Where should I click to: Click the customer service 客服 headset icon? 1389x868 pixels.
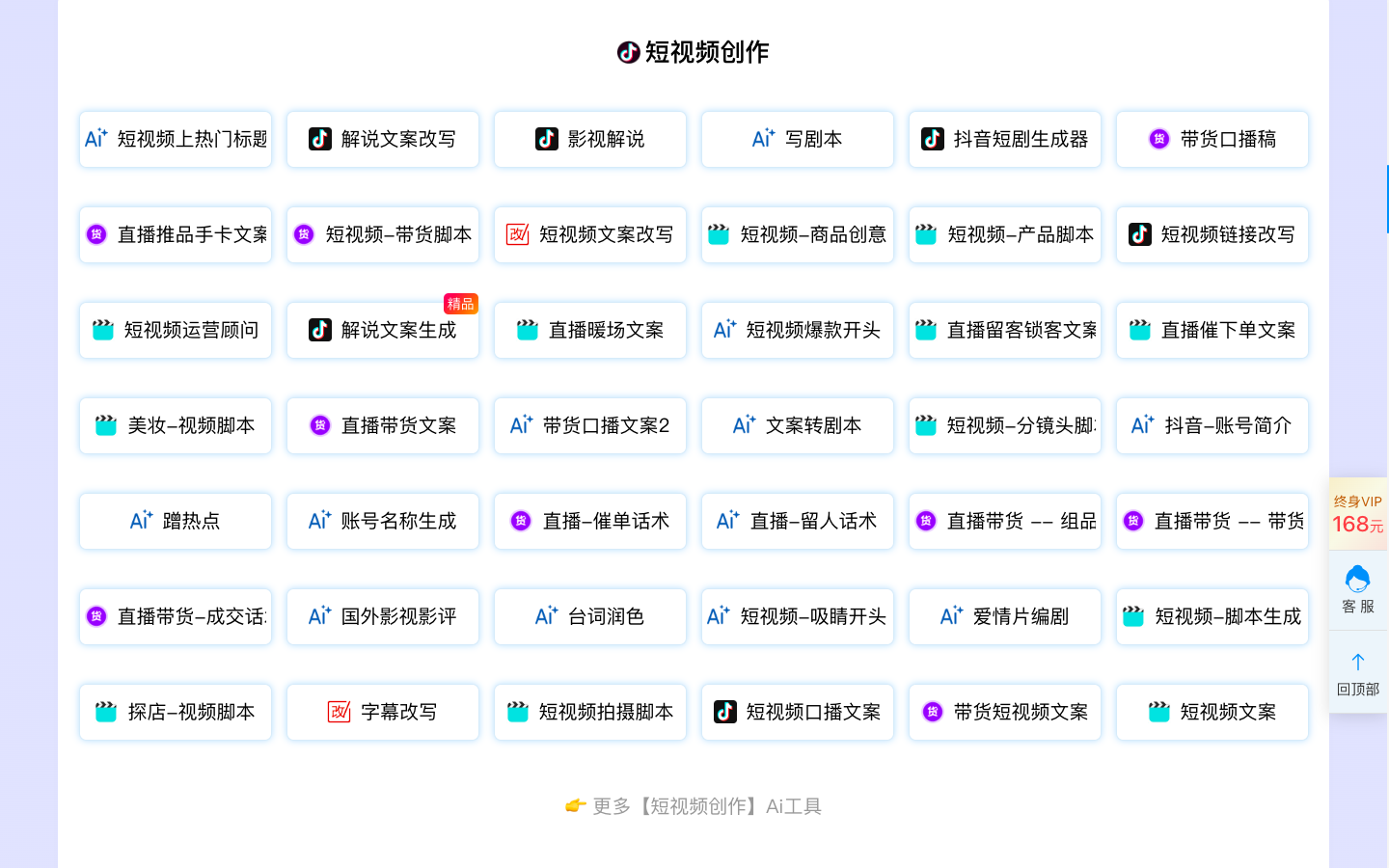[x=1357, y=579]
